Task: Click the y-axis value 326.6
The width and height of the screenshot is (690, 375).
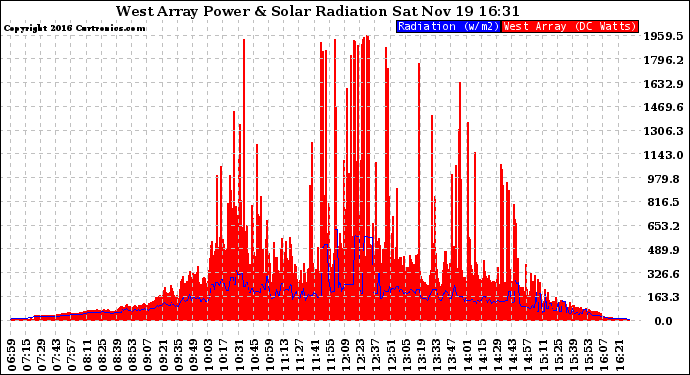Action: click(664, 274)
